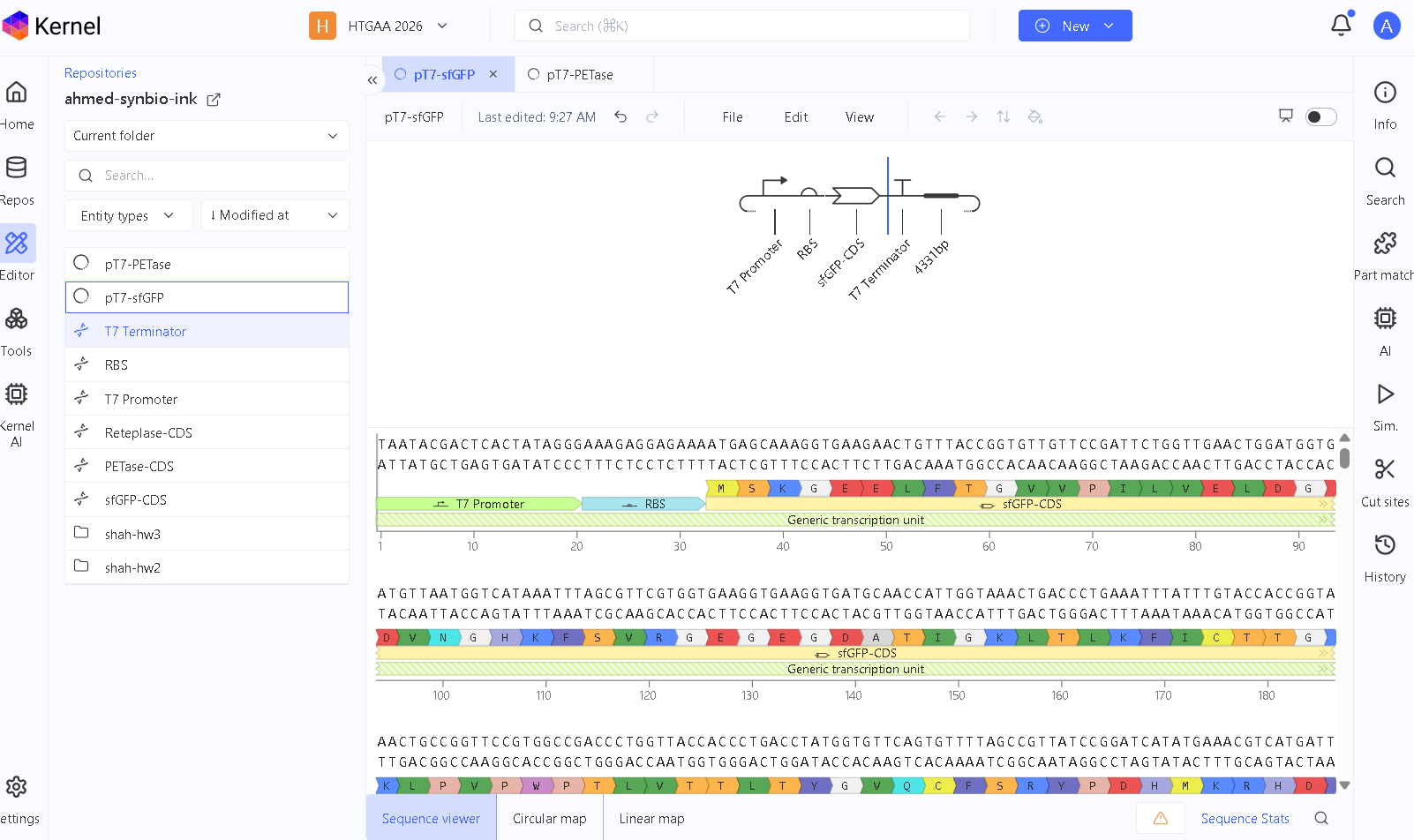
Task: Click the presentation screen icon
Action: point(1286,116)
